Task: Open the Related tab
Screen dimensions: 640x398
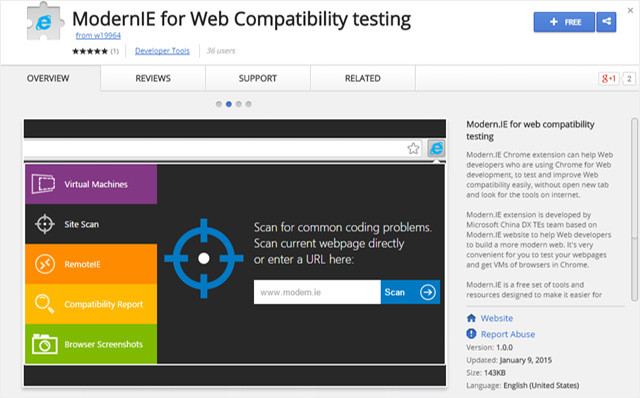Action: [x=363, y=78]
